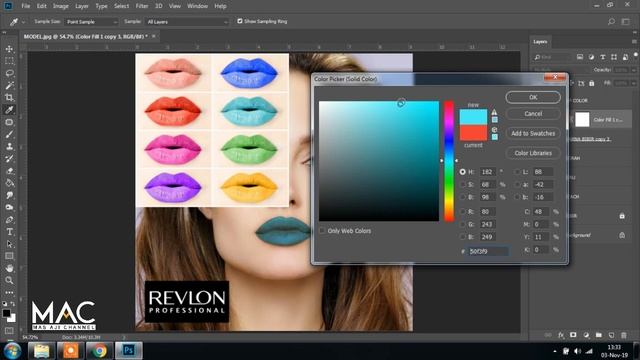Click inside the color saturation field
640x360 pixels.
379,161
